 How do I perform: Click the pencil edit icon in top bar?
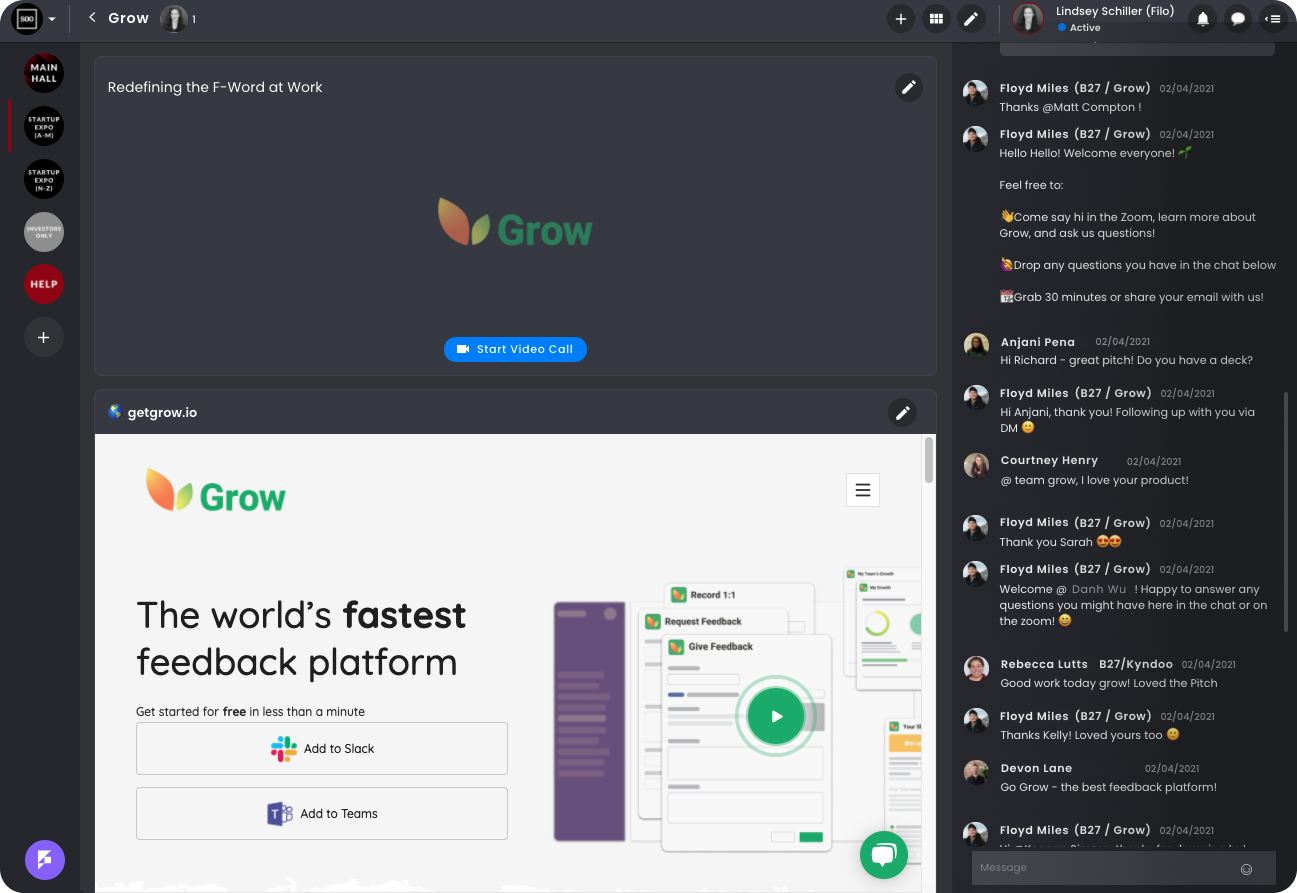click(971, 18)
